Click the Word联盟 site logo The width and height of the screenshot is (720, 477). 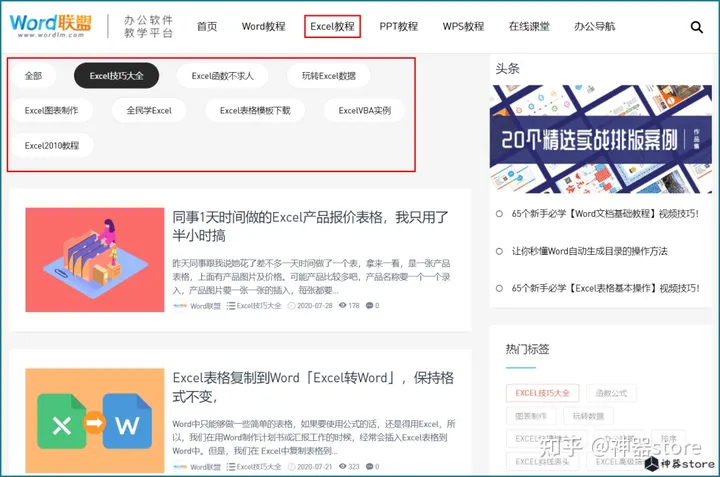tap(51, 26)
